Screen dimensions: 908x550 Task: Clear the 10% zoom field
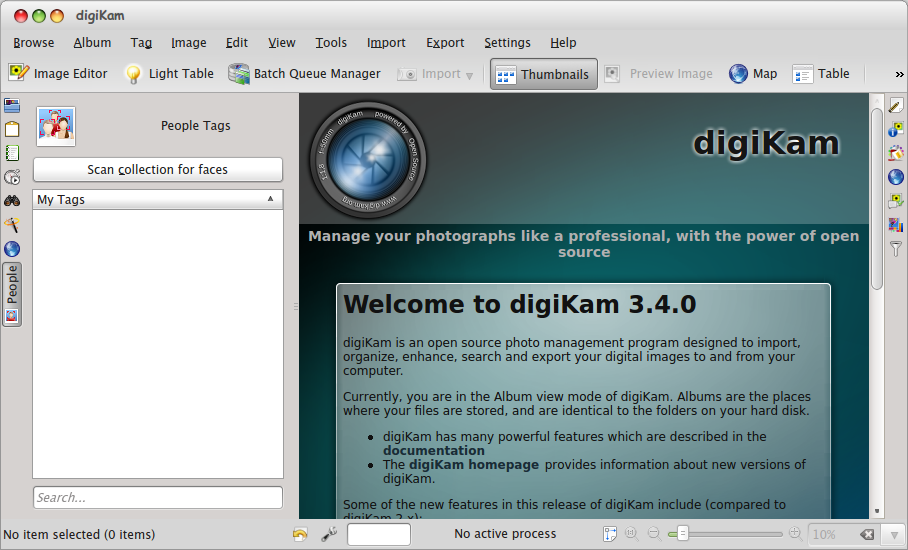coord(867,534)
